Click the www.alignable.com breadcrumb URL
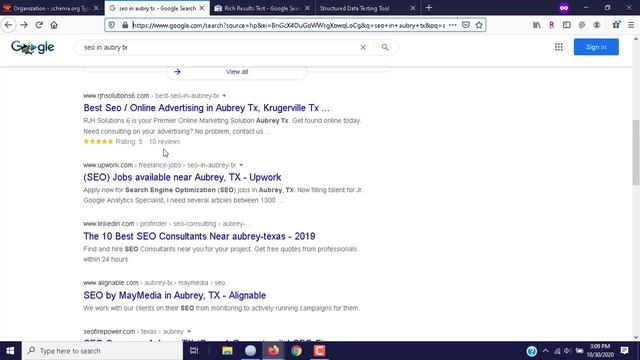 pyautogui.click(x=111, y=283)
